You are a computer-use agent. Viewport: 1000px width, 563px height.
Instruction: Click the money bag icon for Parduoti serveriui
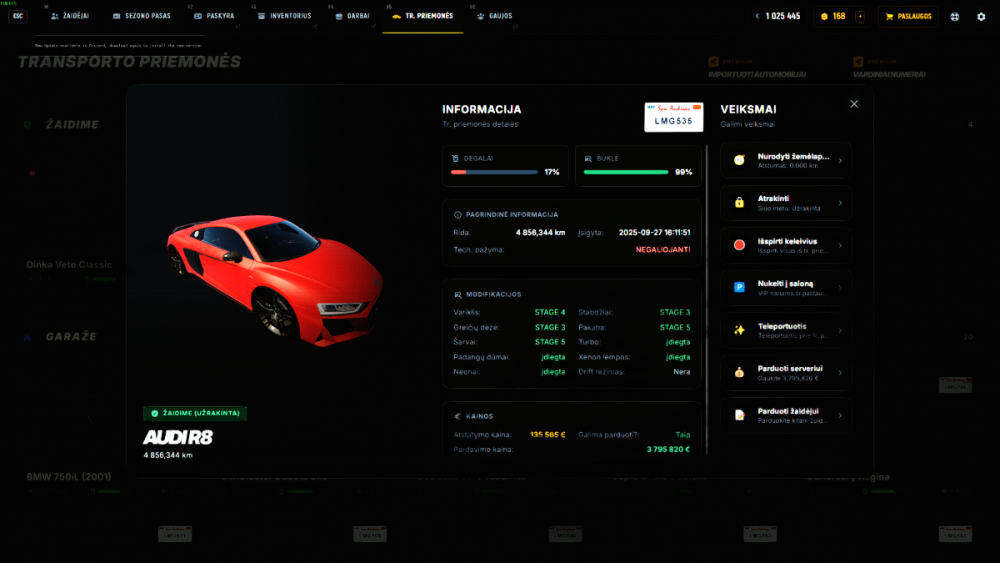pyautogui.click(x=739, y=372)
